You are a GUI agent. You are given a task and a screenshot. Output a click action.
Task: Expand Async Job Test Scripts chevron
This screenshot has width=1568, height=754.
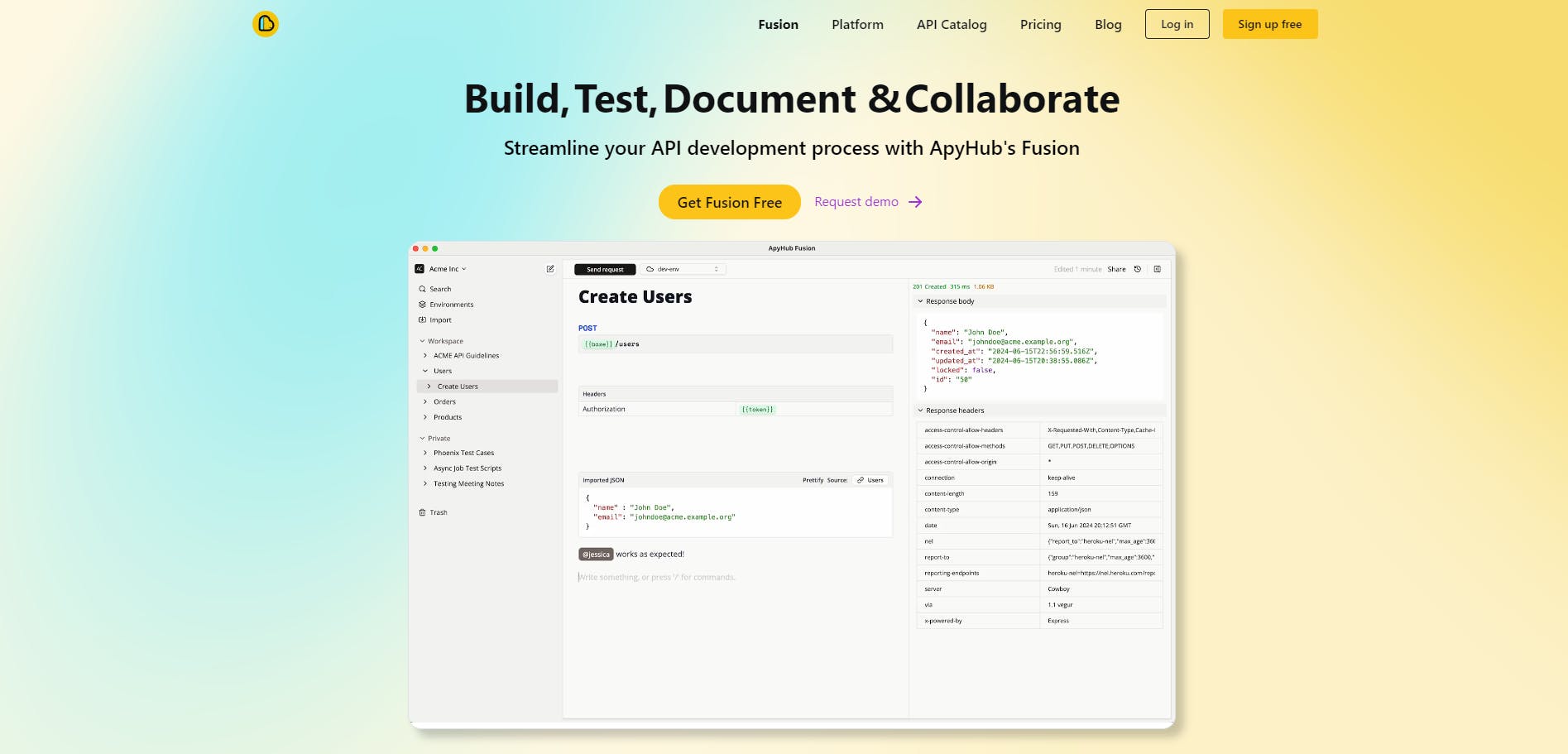pos(425,468)
